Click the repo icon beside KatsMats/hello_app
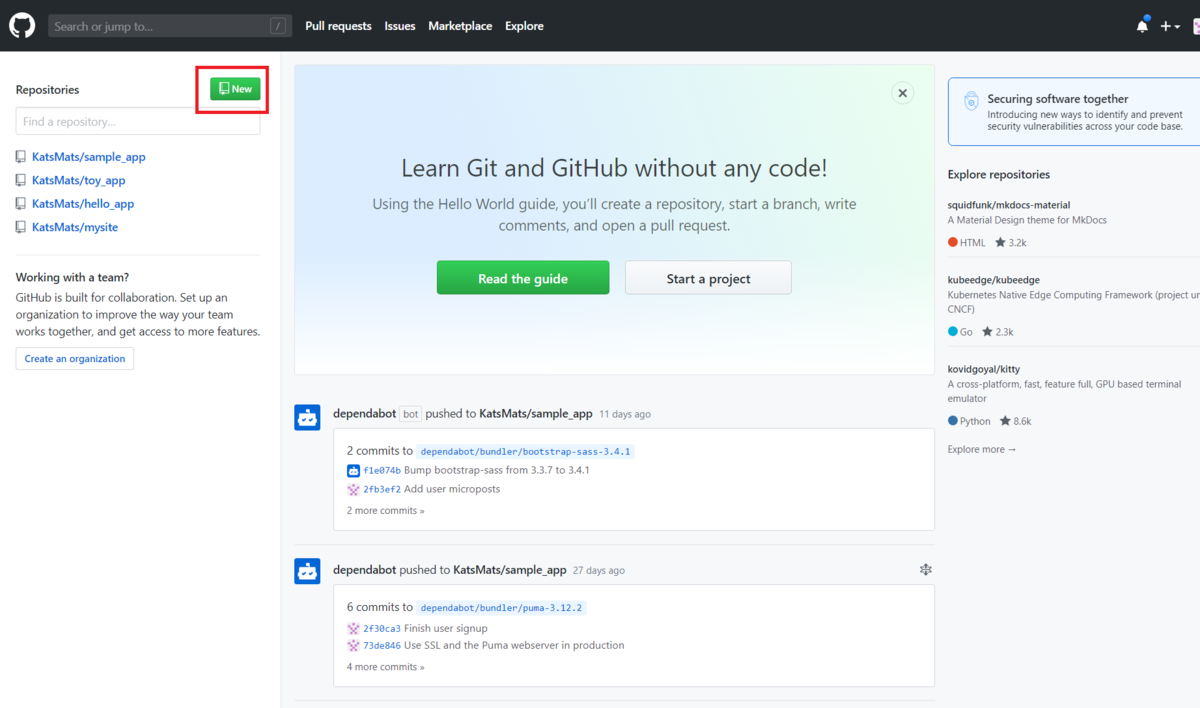 (21, 203)
